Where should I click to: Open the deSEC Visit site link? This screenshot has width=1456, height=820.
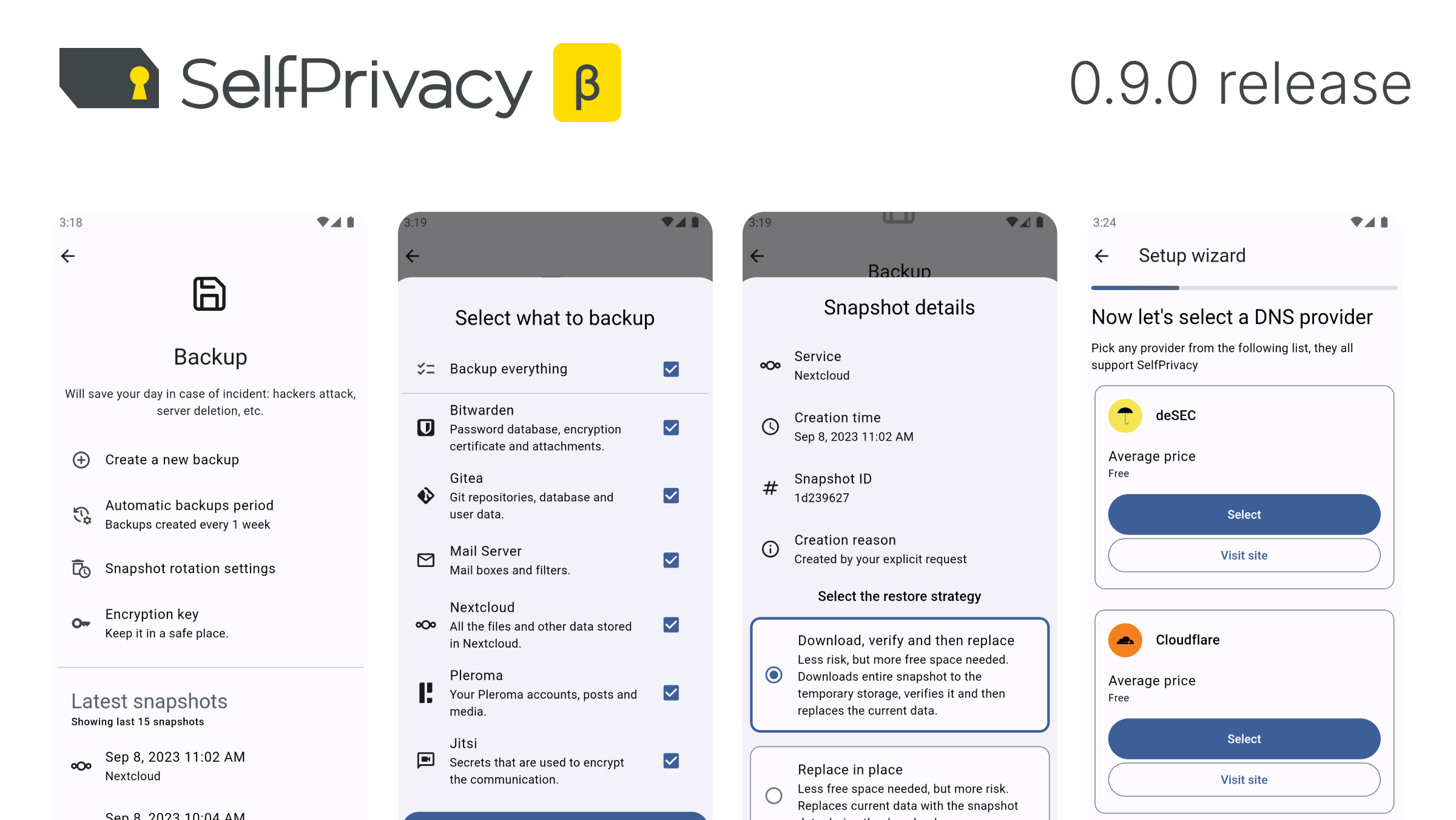tap(1244, 555)
